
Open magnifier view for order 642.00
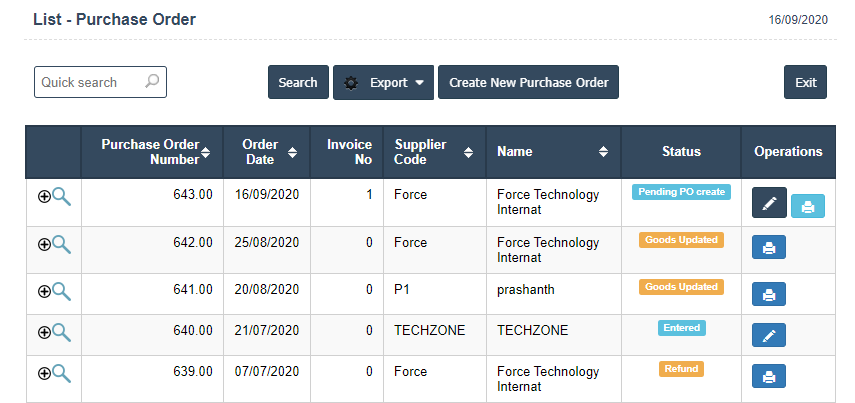(x=62, y=243)
